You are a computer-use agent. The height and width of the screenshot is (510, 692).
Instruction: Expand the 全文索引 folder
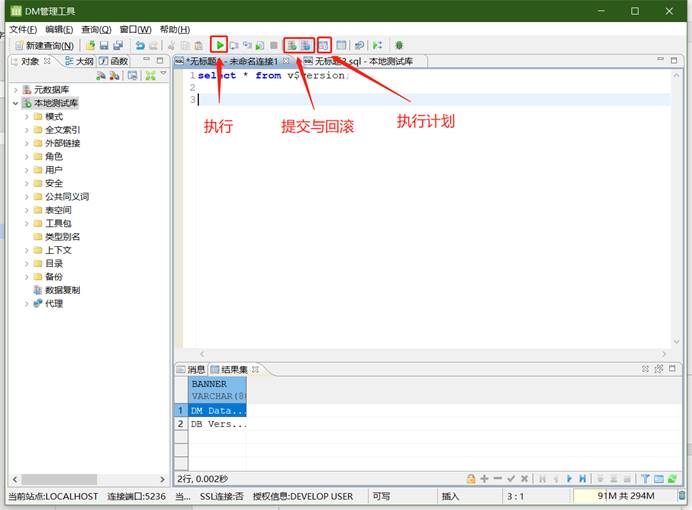pos(27,130)
